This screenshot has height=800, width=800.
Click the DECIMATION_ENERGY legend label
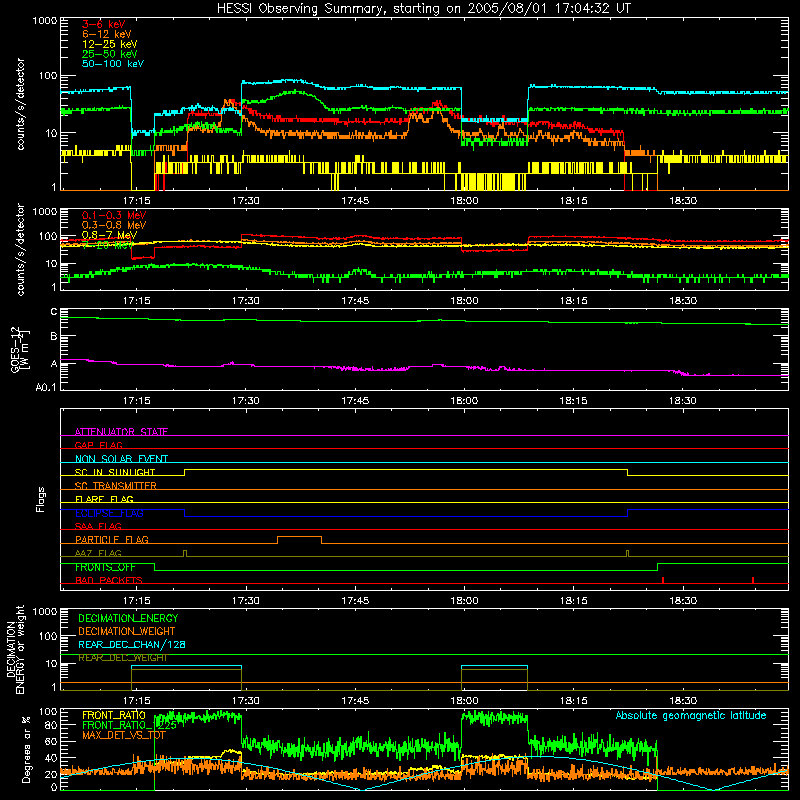[x=128, y=618]
